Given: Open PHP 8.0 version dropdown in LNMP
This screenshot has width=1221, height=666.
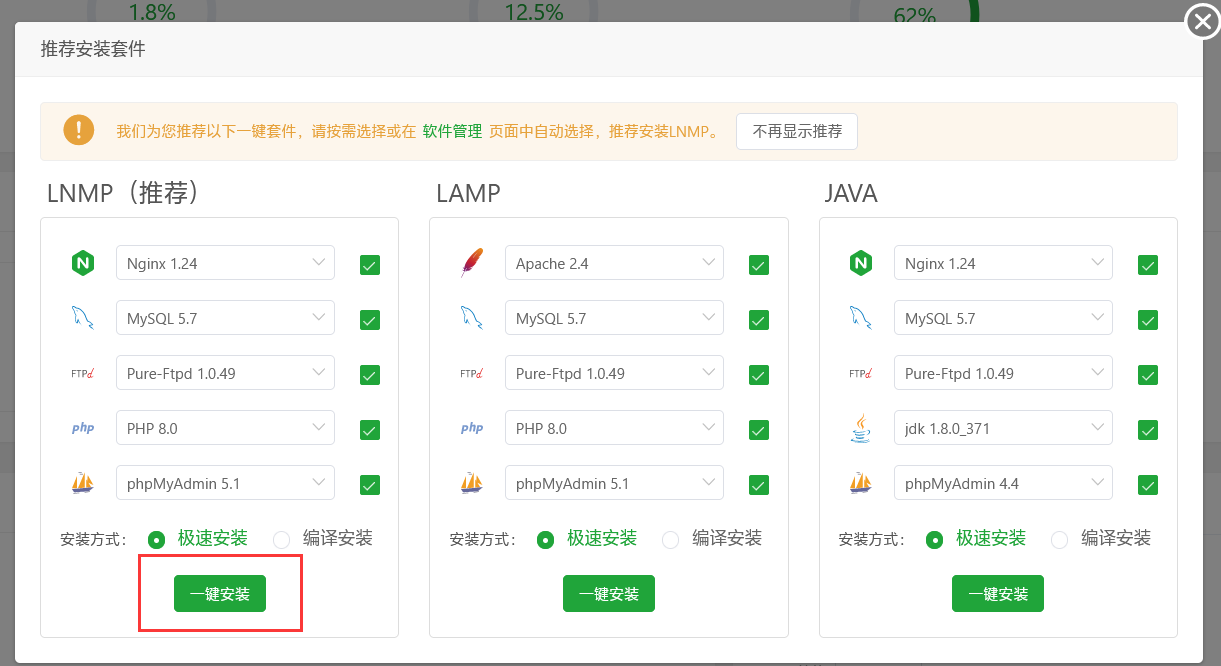Looking at the screenshot, I should click(x=225, y=428).
